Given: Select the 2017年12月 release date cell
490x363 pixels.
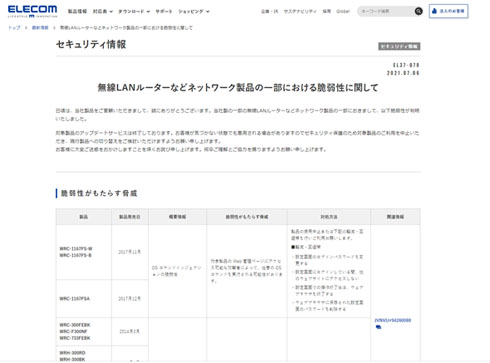Looking at the screenshot, I should point(130,299).
